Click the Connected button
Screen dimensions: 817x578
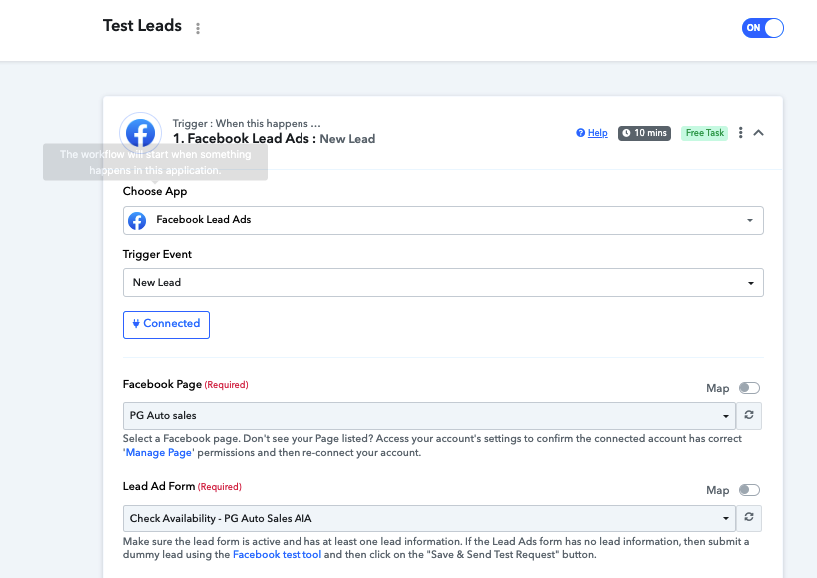pos(166,325)
